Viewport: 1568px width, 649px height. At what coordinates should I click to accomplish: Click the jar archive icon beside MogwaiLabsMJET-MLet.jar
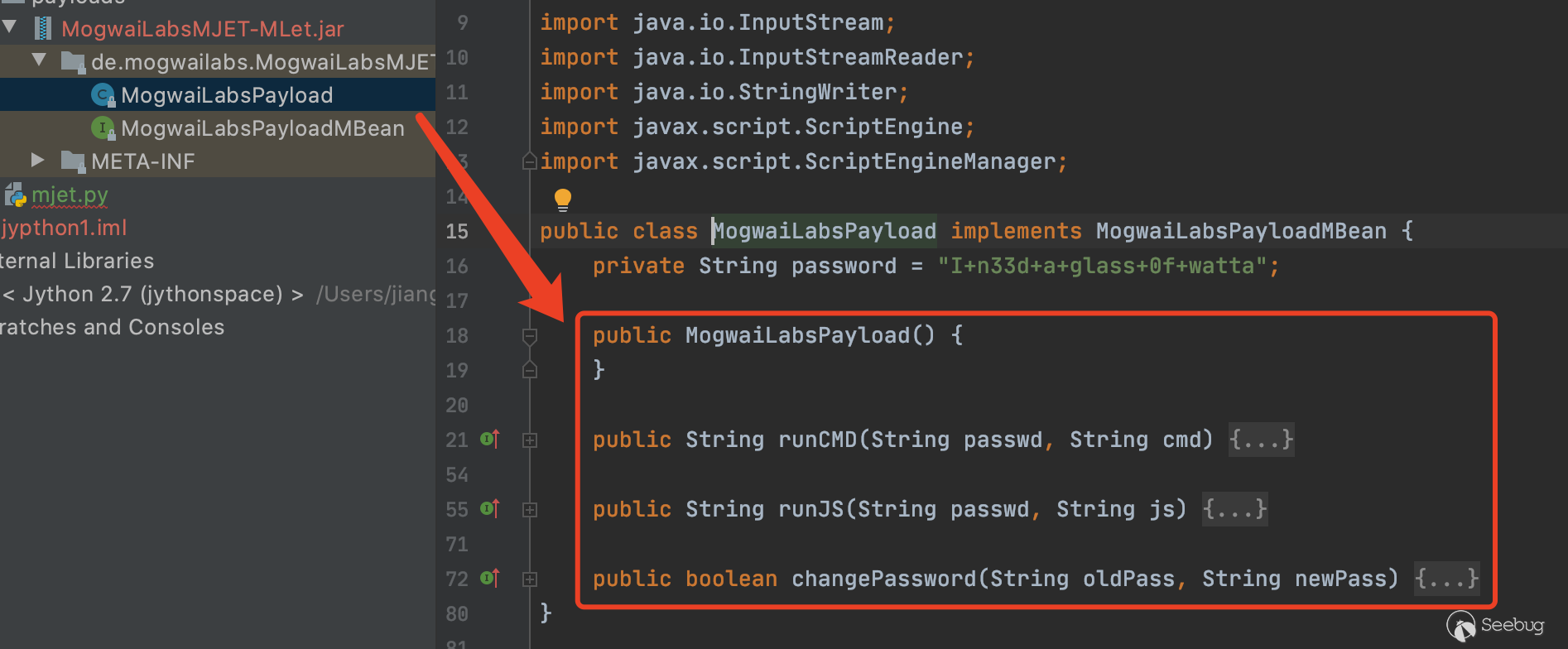click(x=43, y=28)
